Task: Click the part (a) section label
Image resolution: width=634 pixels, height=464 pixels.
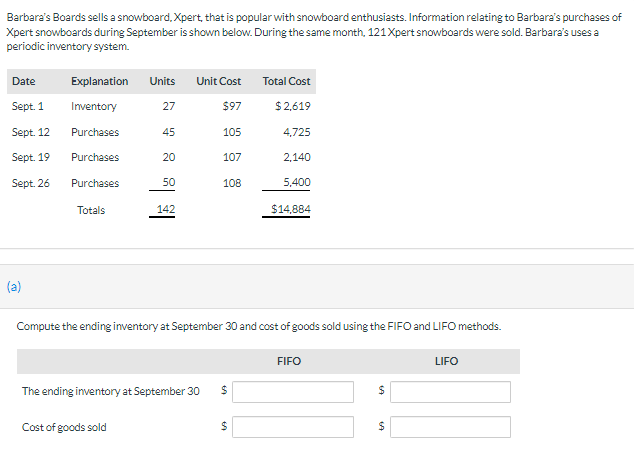Action: pyautogui.click(x=14, y=286)
